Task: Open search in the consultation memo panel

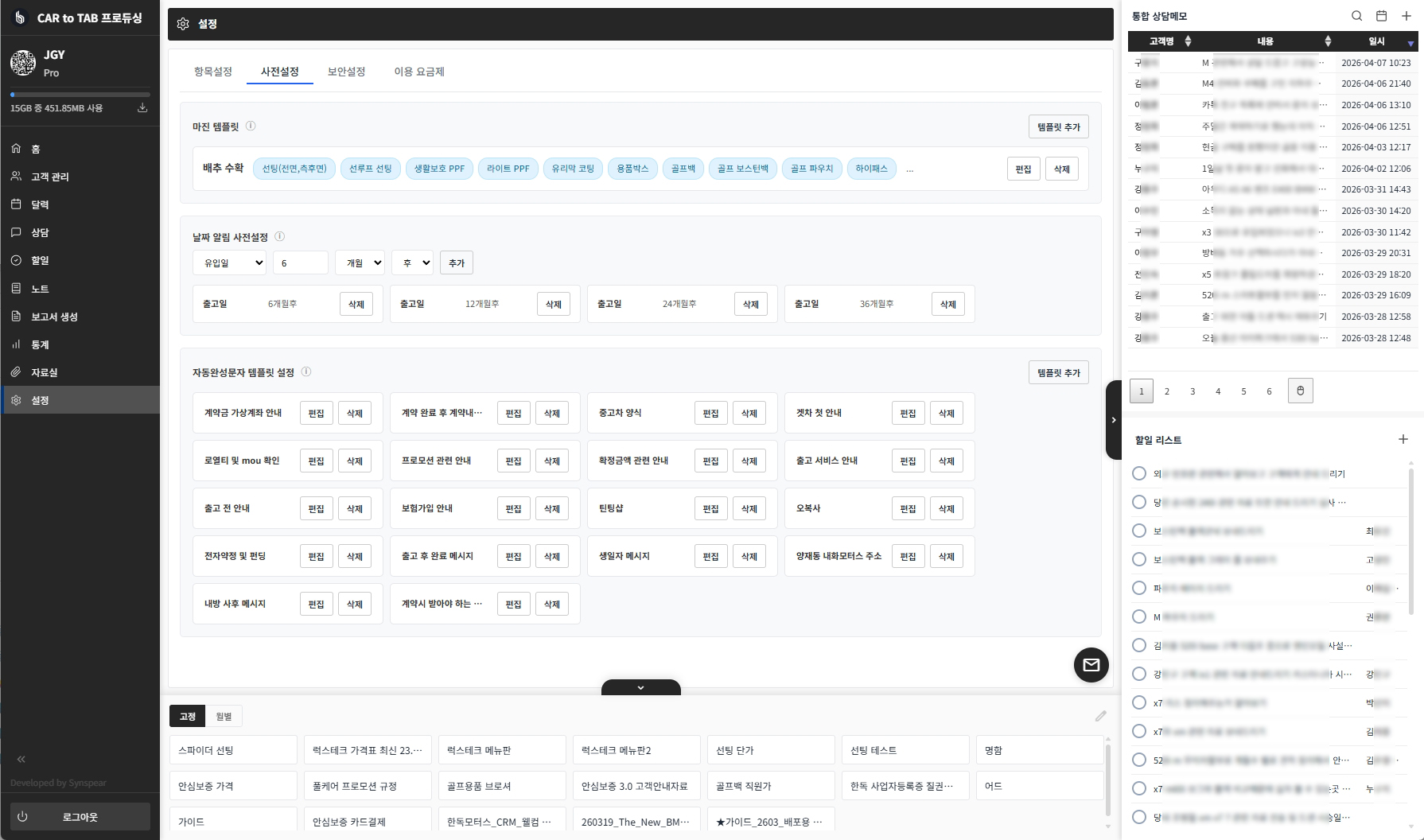Action: point(1357,16)
